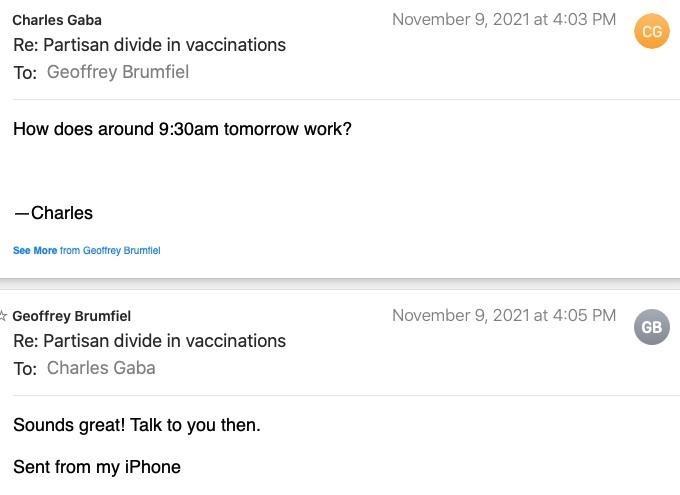Click the "Sounds great! Talk to you then." text
Screen dimensions: 680x495
click(x=136, y=425)
